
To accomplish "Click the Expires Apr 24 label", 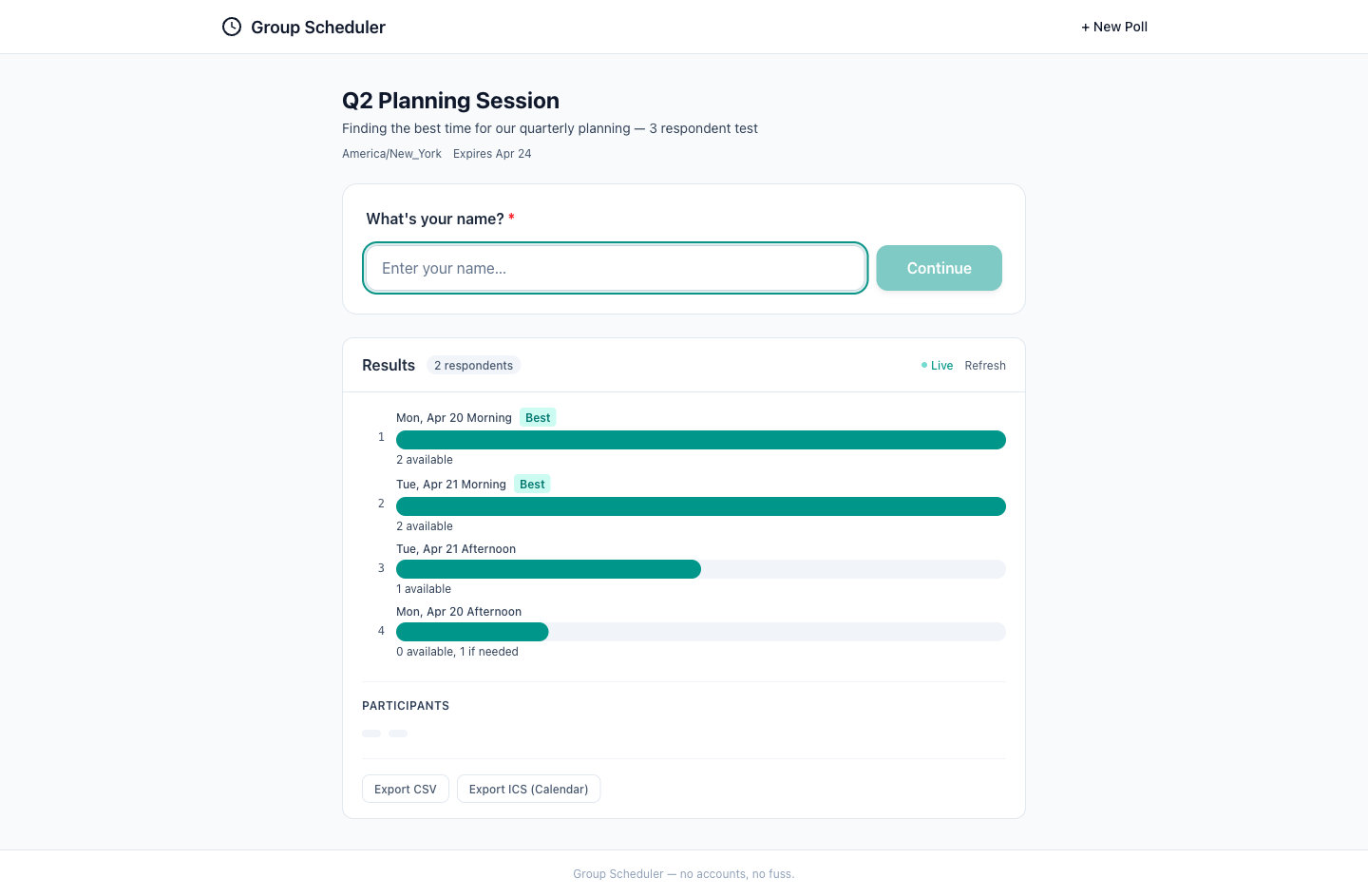I will [492, 154].
